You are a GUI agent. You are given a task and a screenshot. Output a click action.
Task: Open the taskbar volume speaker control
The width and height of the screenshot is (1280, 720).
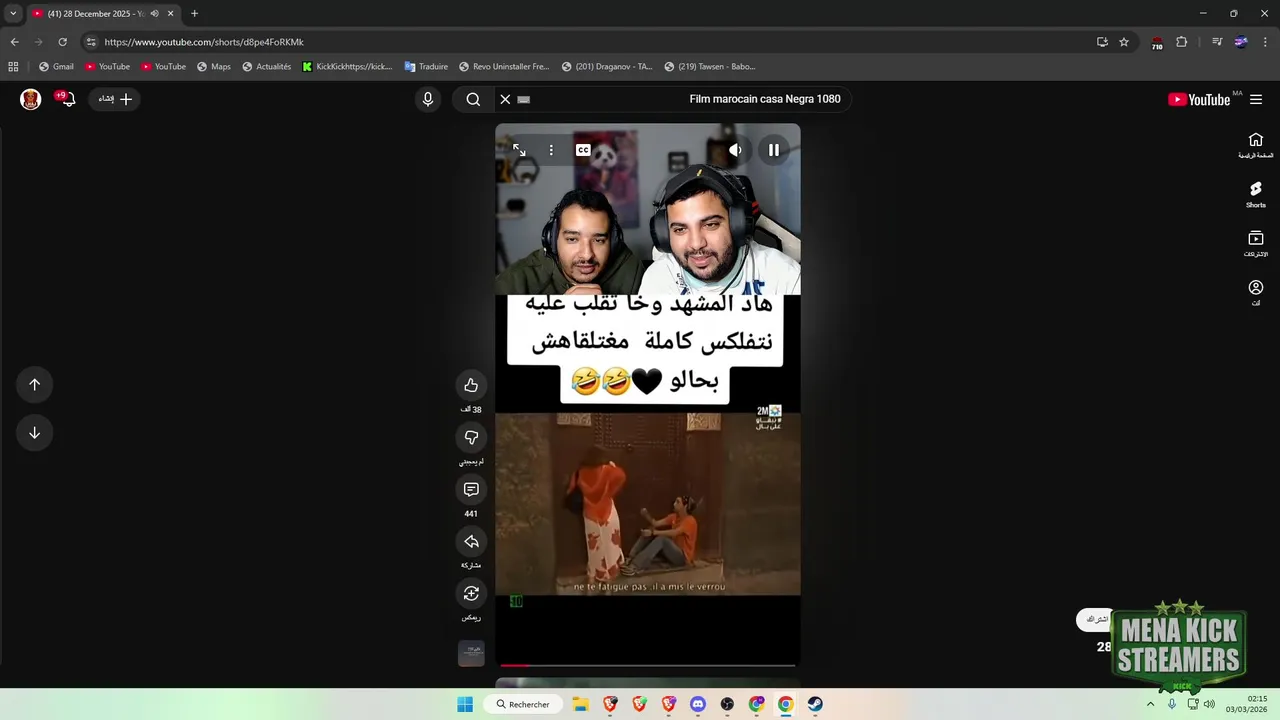point(1209,704)
